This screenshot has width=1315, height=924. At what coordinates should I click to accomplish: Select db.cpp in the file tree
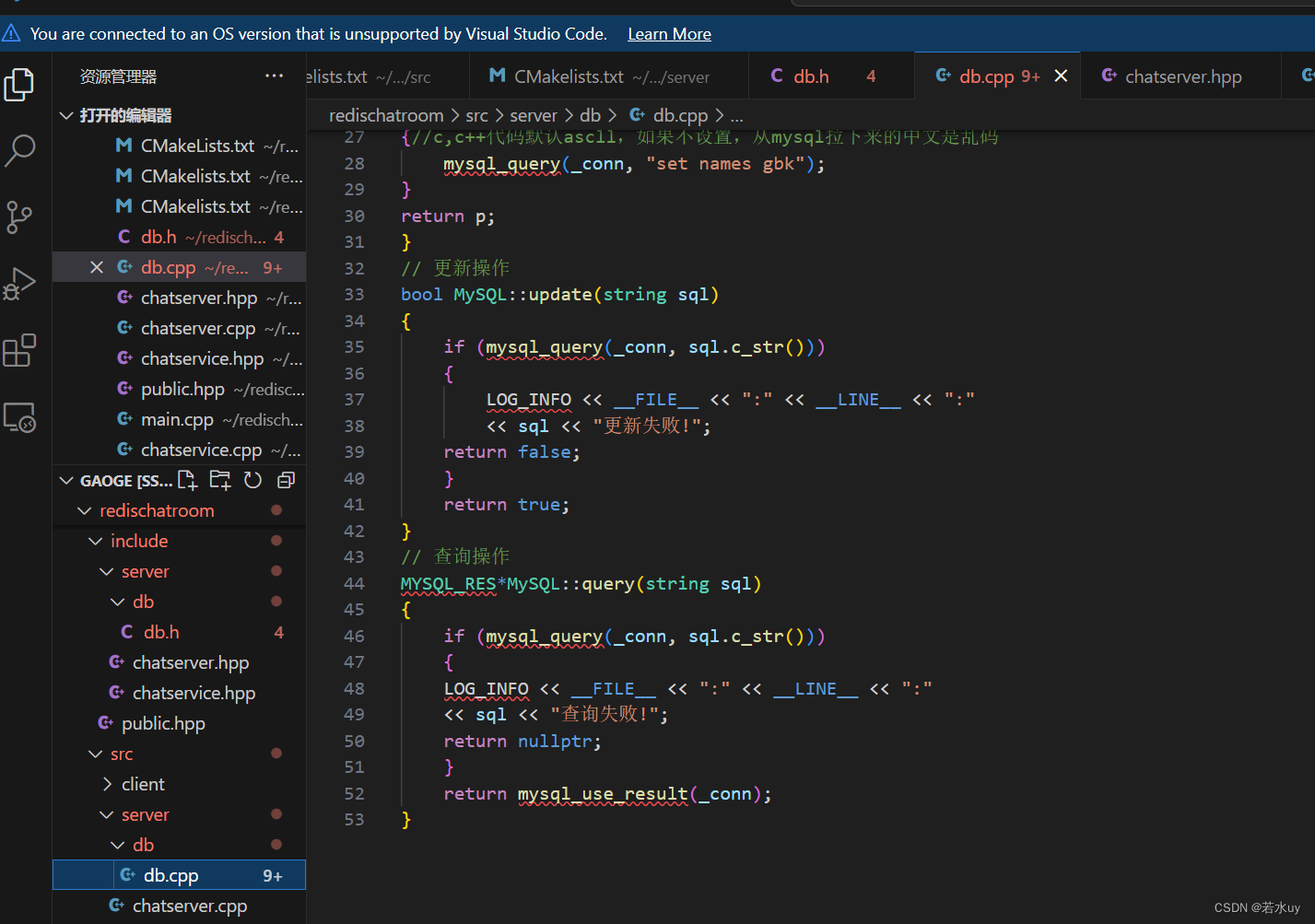tap(180, 875)
